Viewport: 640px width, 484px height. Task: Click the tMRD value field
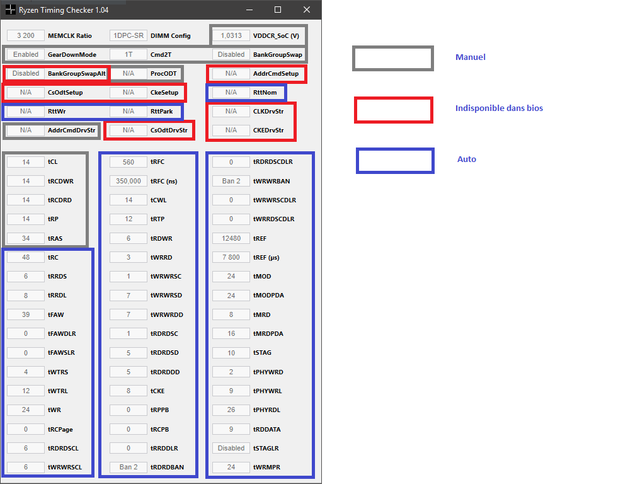tap(231, 314)
